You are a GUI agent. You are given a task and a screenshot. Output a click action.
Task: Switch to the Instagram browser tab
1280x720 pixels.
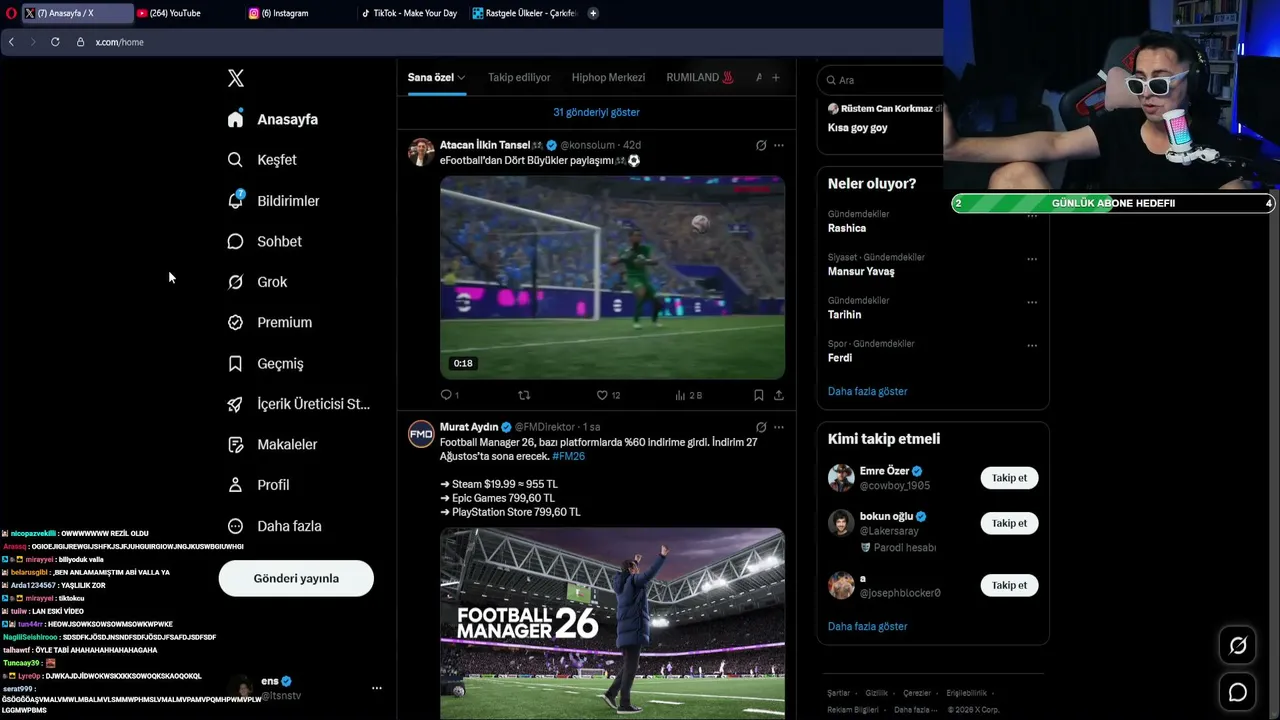tap(301, 13)
